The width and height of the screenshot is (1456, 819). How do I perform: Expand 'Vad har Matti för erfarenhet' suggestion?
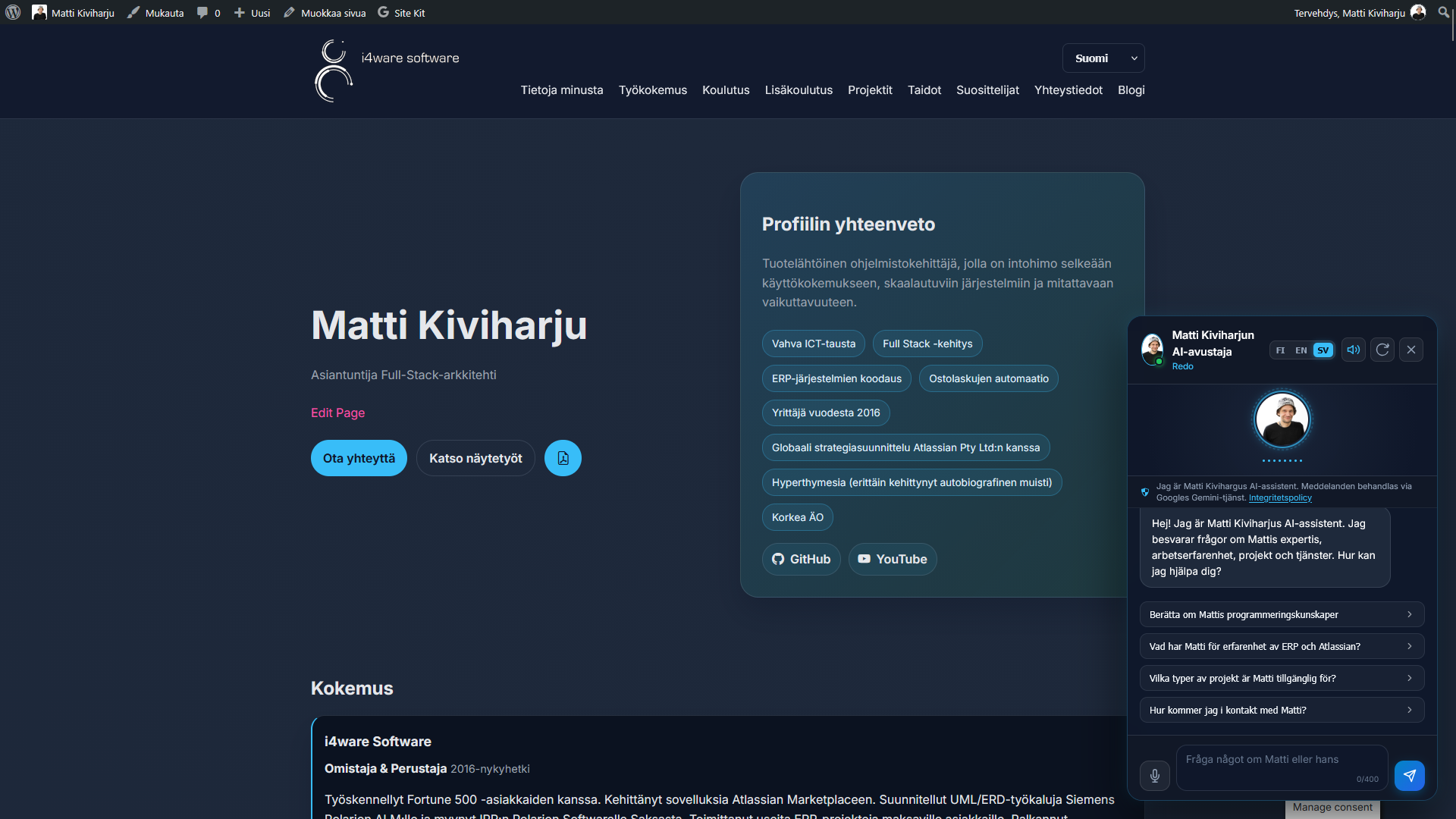click(x=1282, y=646)
